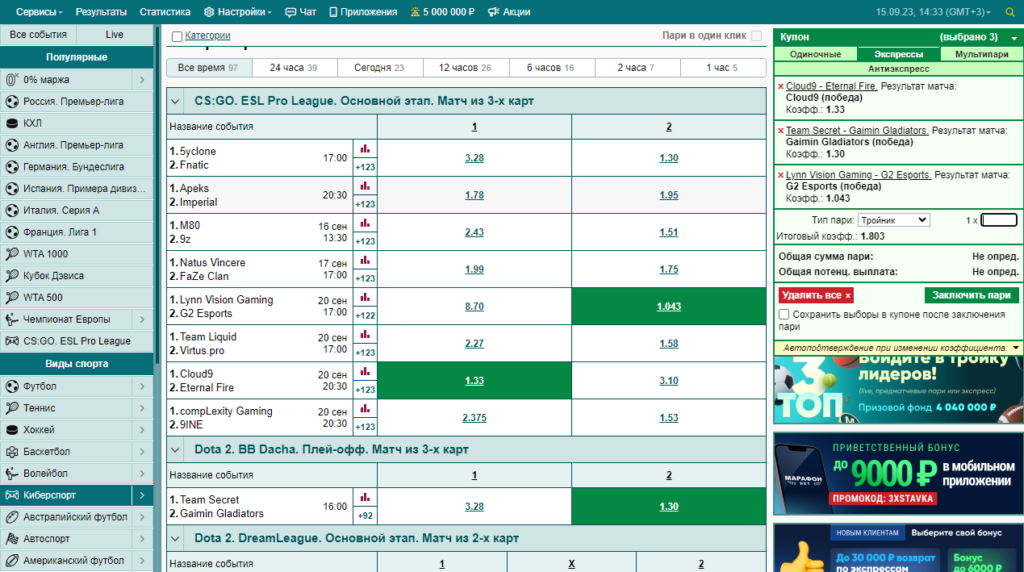Open statistics icon for Apeks vs Imperial
The height and width of the screenshot is (572, 1024).
tap(365, 187)
